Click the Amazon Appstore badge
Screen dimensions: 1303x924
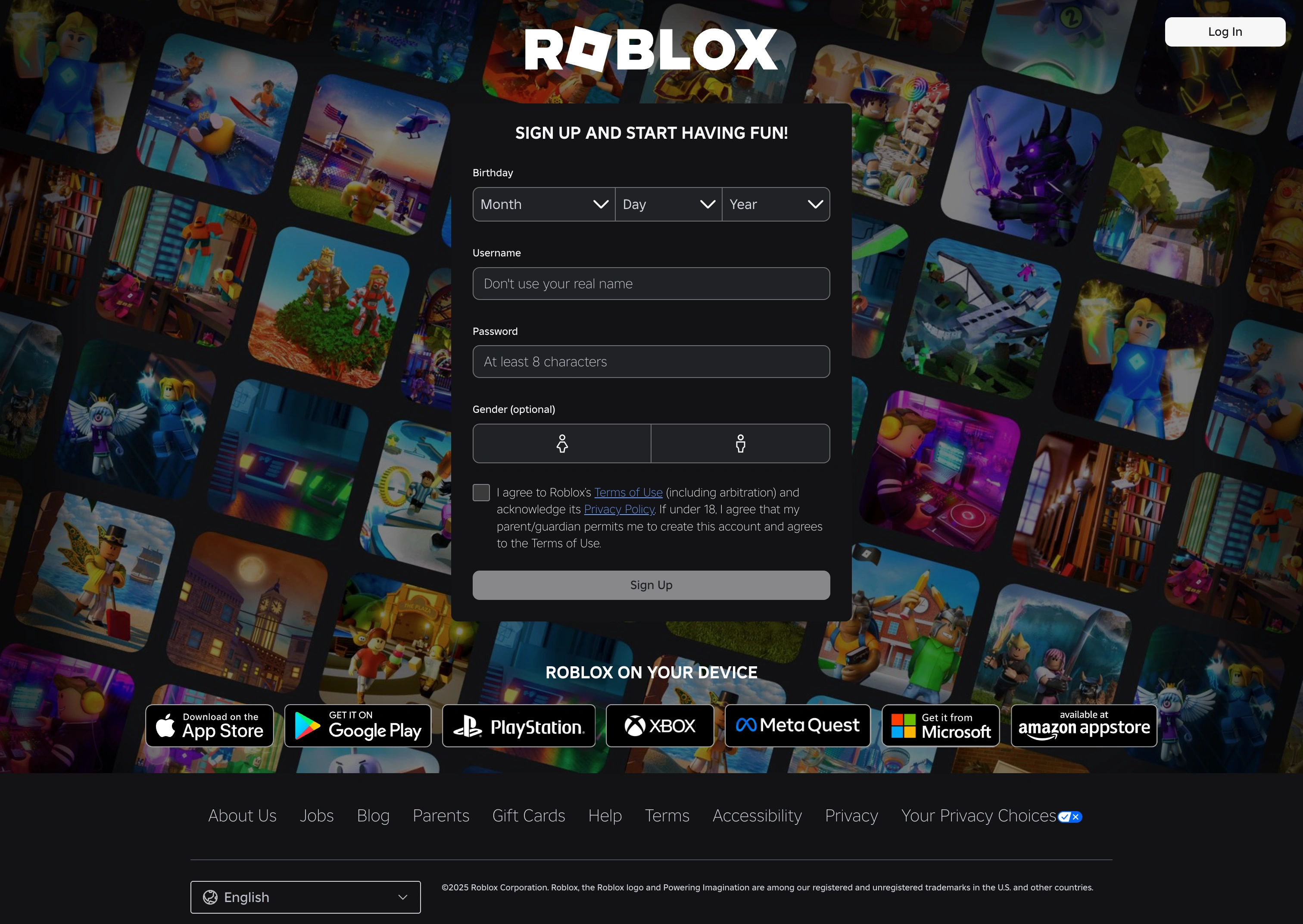[1083, 725]
